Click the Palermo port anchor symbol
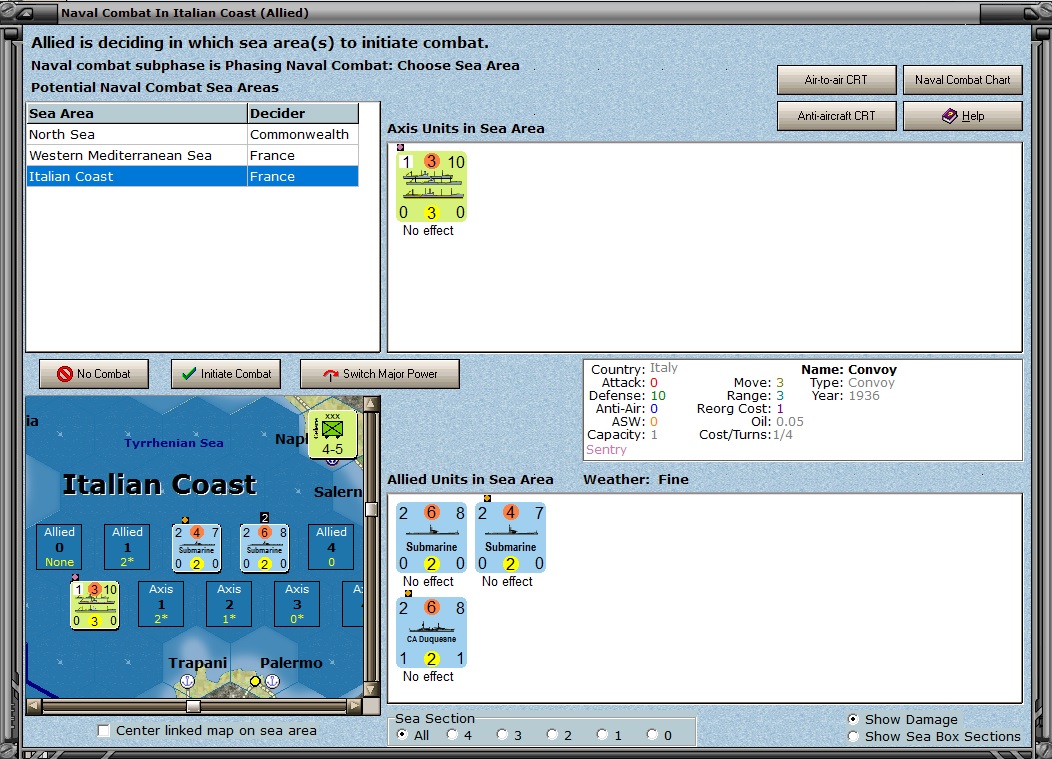This screenshot has width=1052, height=759. click(272, 681)
